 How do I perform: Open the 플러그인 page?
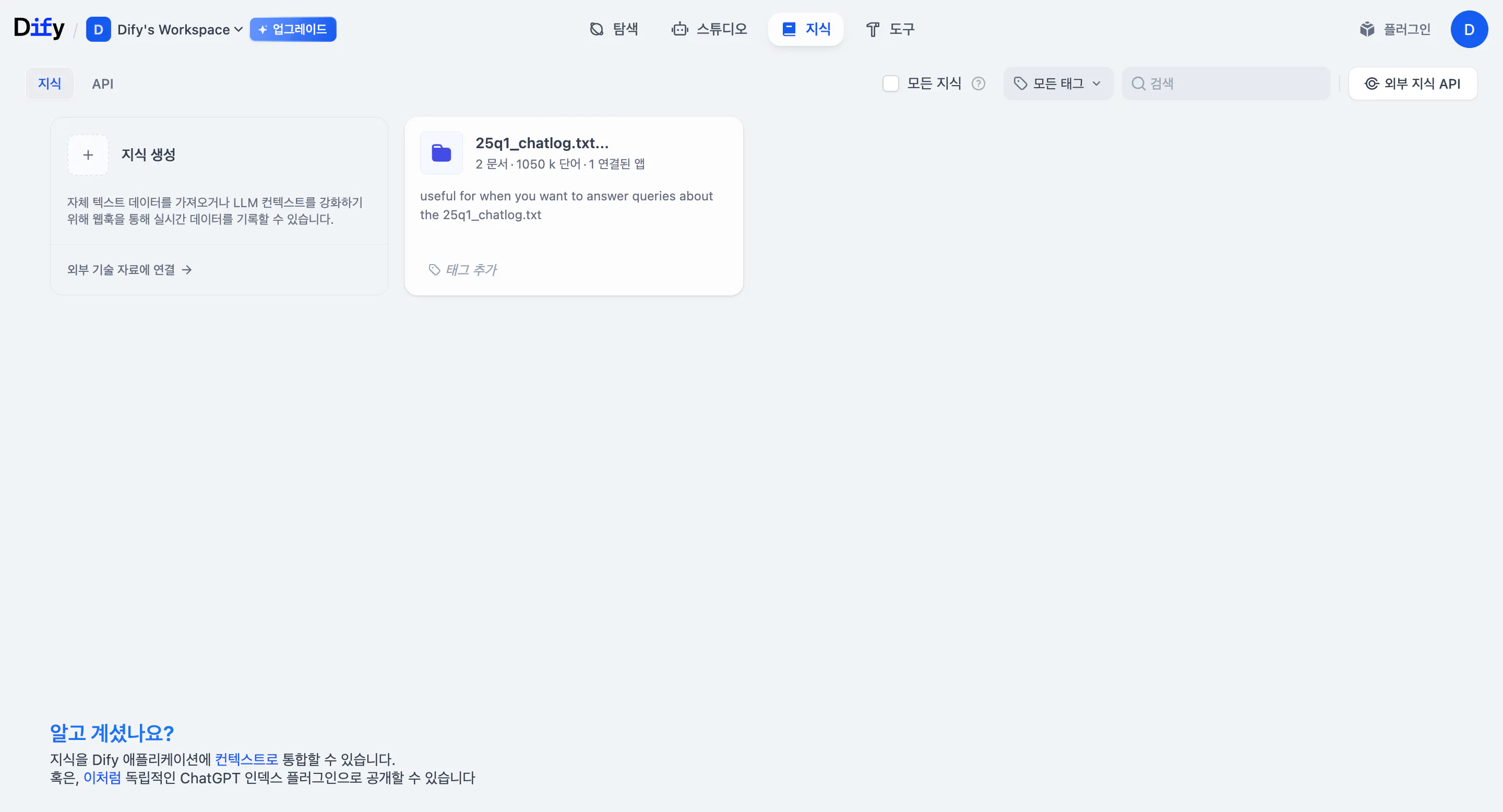point(1394,29)
